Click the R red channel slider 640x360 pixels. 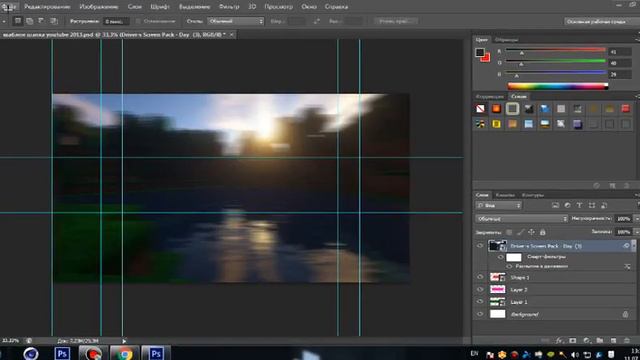556,50
